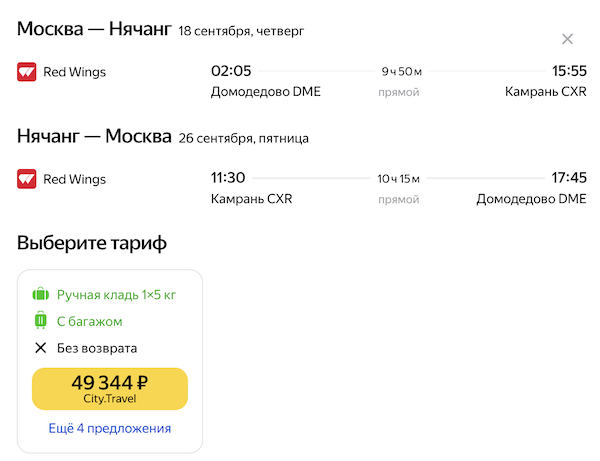Image resolution: width=600 pixels, height=461 pixels.
Task: Click the Red Wings logo on the Москва — Нячанг flight
Action: [x=27, y=72]
